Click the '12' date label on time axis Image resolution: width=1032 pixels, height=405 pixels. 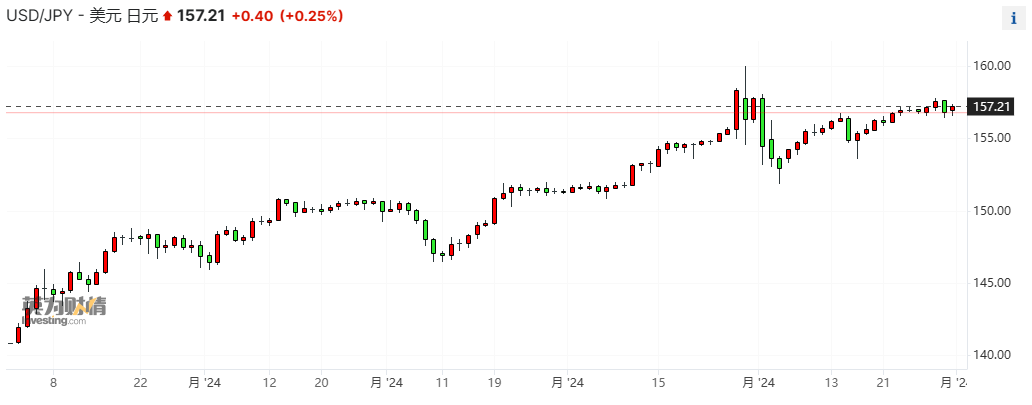(270, 383)
